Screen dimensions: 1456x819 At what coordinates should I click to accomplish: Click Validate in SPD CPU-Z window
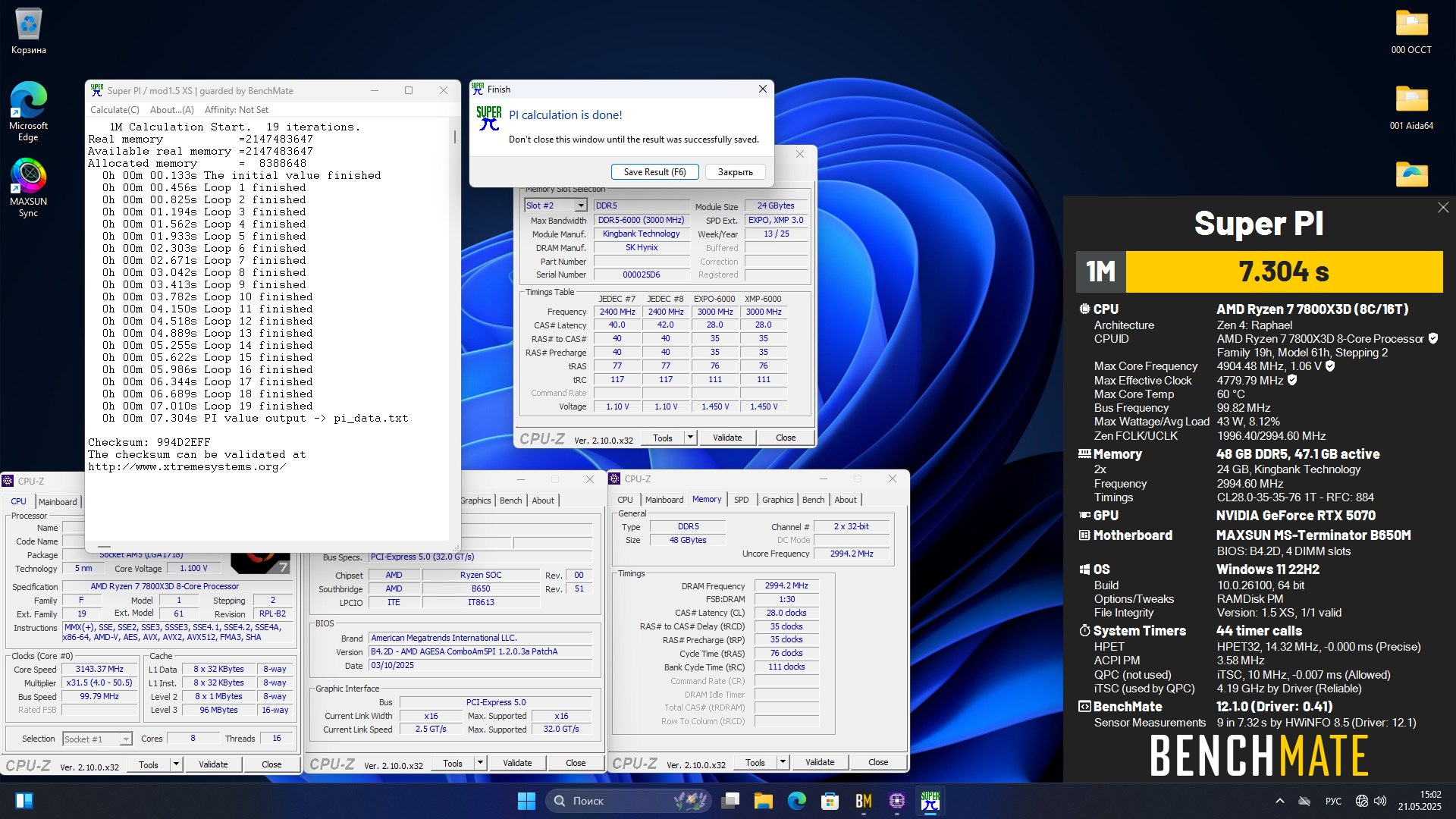[x=727, y=438]
